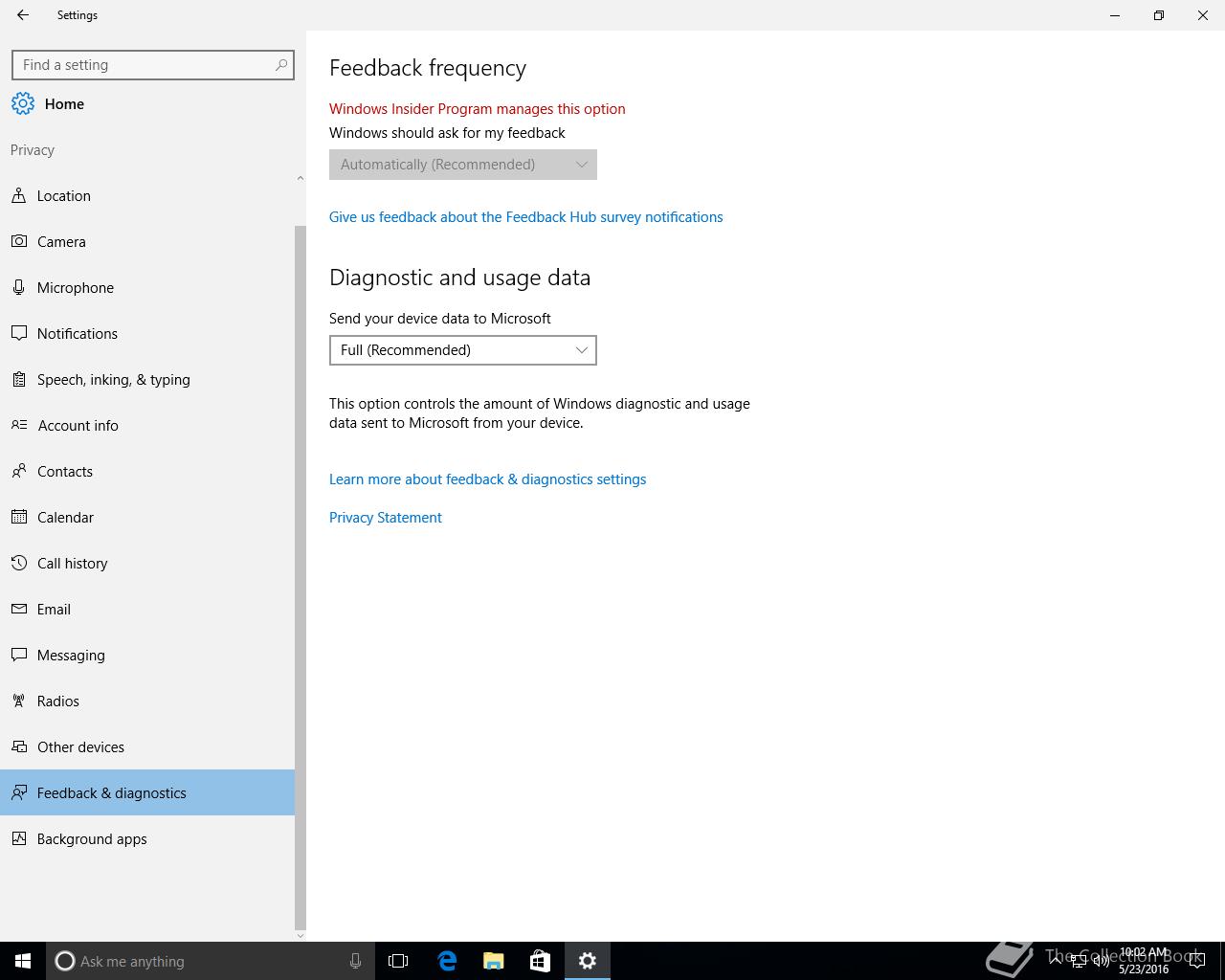Click the Email envelope icon
1225x980 pixels.
click(x=19, y=609)
